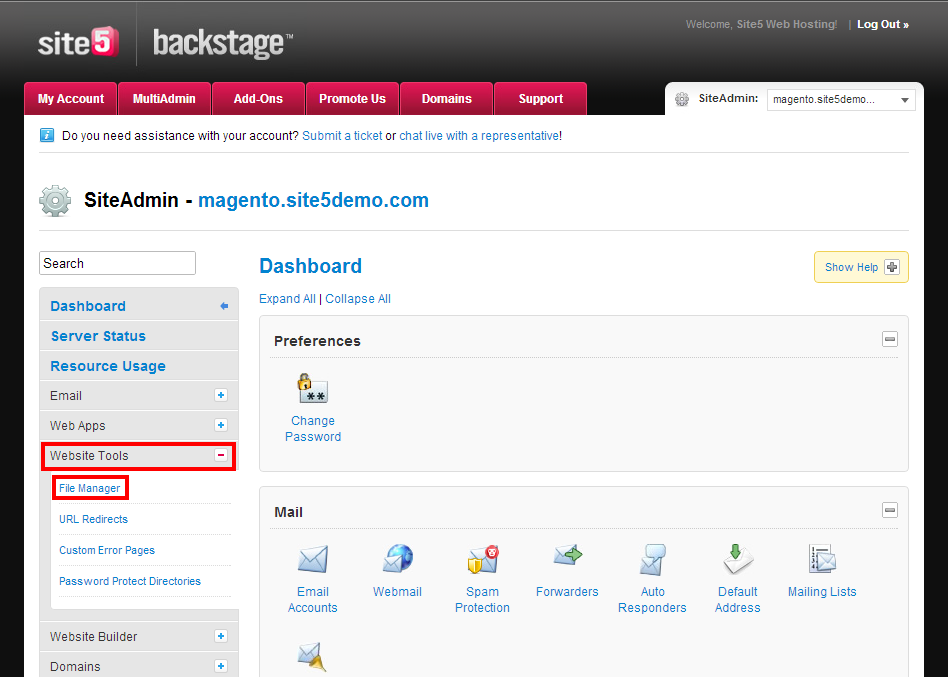The width and height of the screenshot is (948, 677).
Task: Open Password Protect Directories link
Action: click(130, 581)
